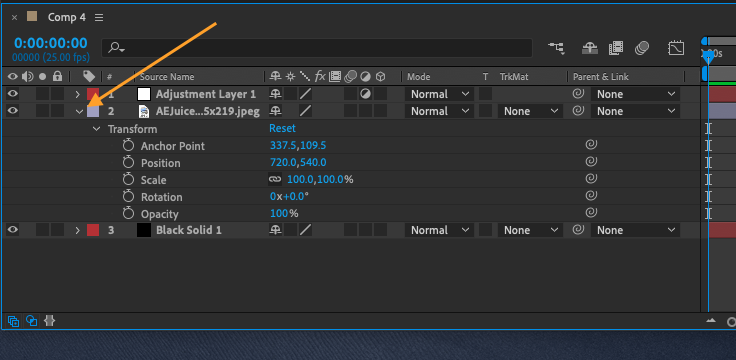This screenshot has height=360, width=736.
Task: Click the Scale property pick whip
Action: [x=591, y=178]
